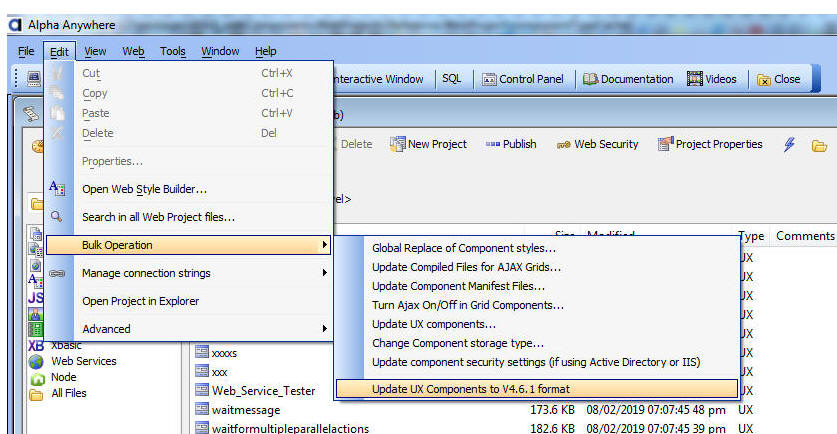This screenshot has width=837, height=434.
Task: Click the New Project icon
Action: [x=397, y=144]
